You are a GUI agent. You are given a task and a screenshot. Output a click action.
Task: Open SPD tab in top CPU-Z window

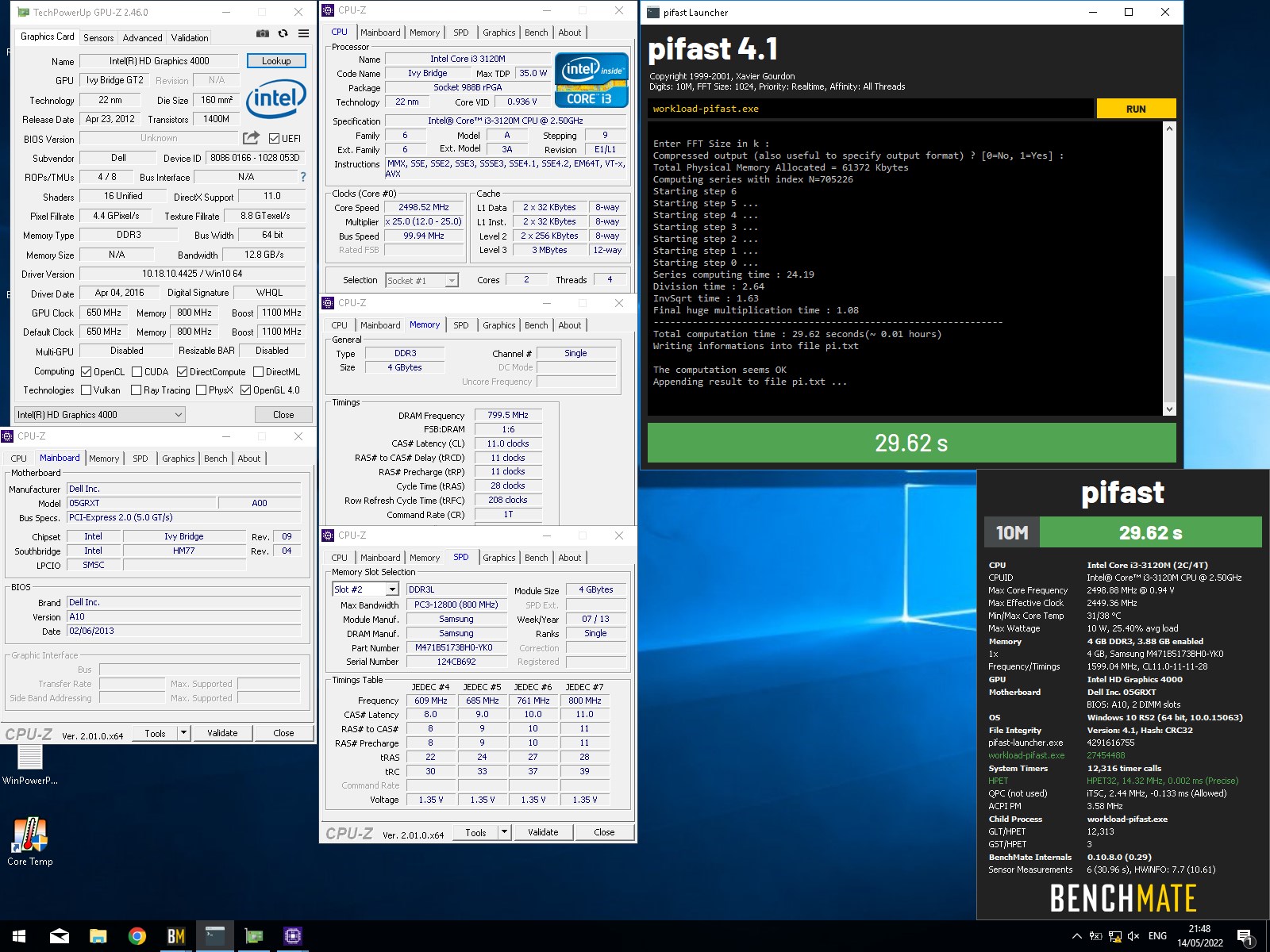coord(461,33)
